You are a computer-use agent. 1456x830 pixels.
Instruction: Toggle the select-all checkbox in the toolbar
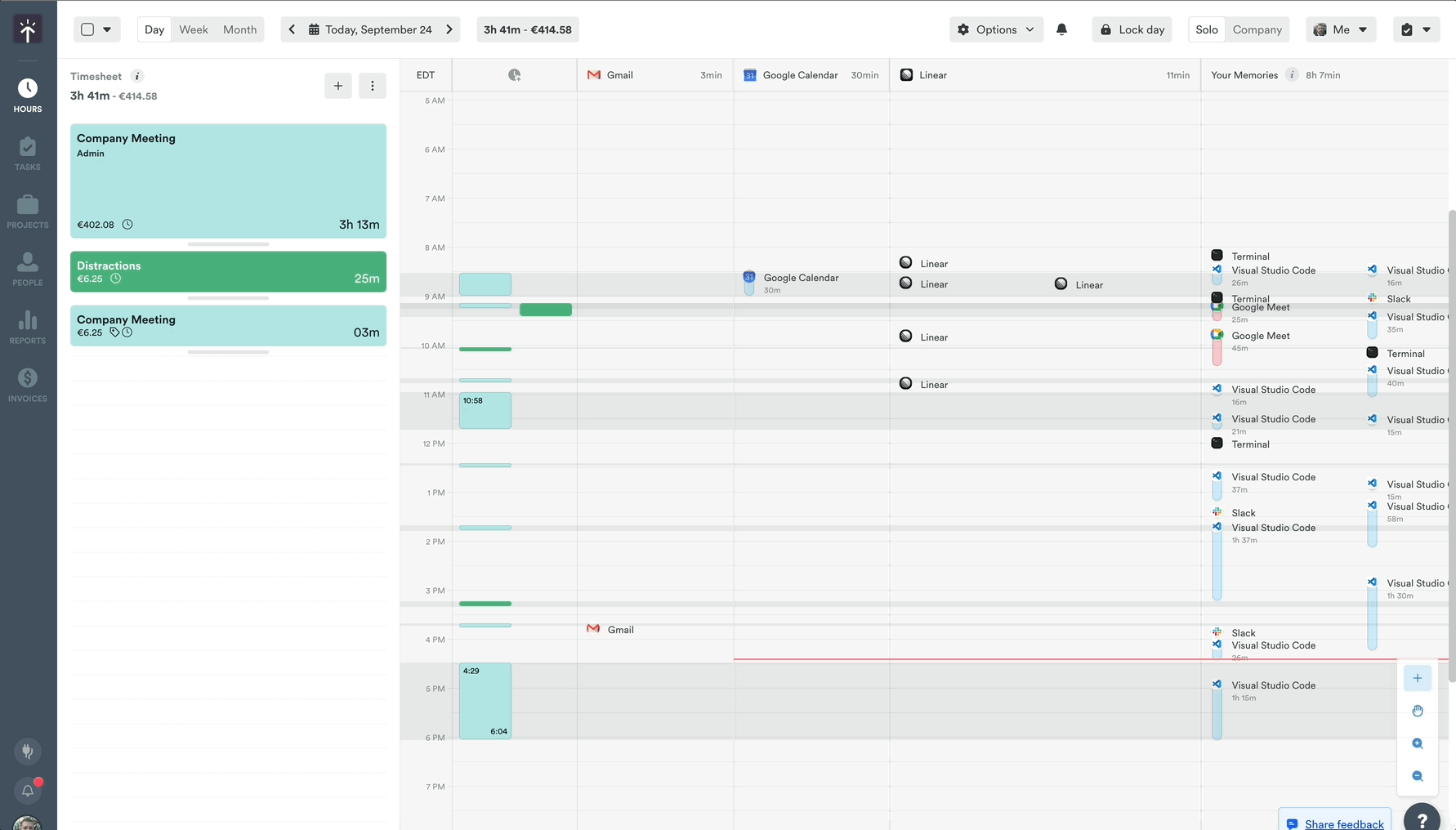(x=87, y=28)
